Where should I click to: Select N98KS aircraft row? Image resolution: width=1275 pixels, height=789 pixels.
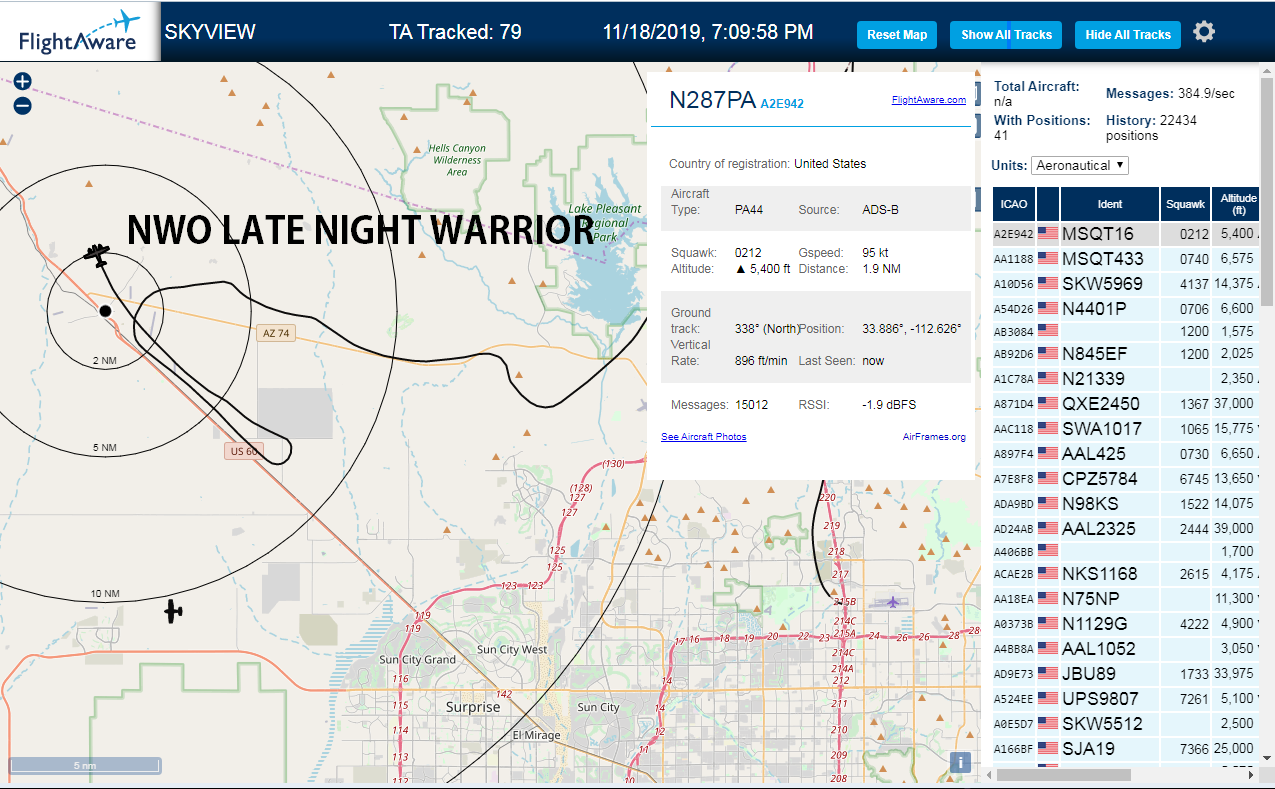point(1126,503)
